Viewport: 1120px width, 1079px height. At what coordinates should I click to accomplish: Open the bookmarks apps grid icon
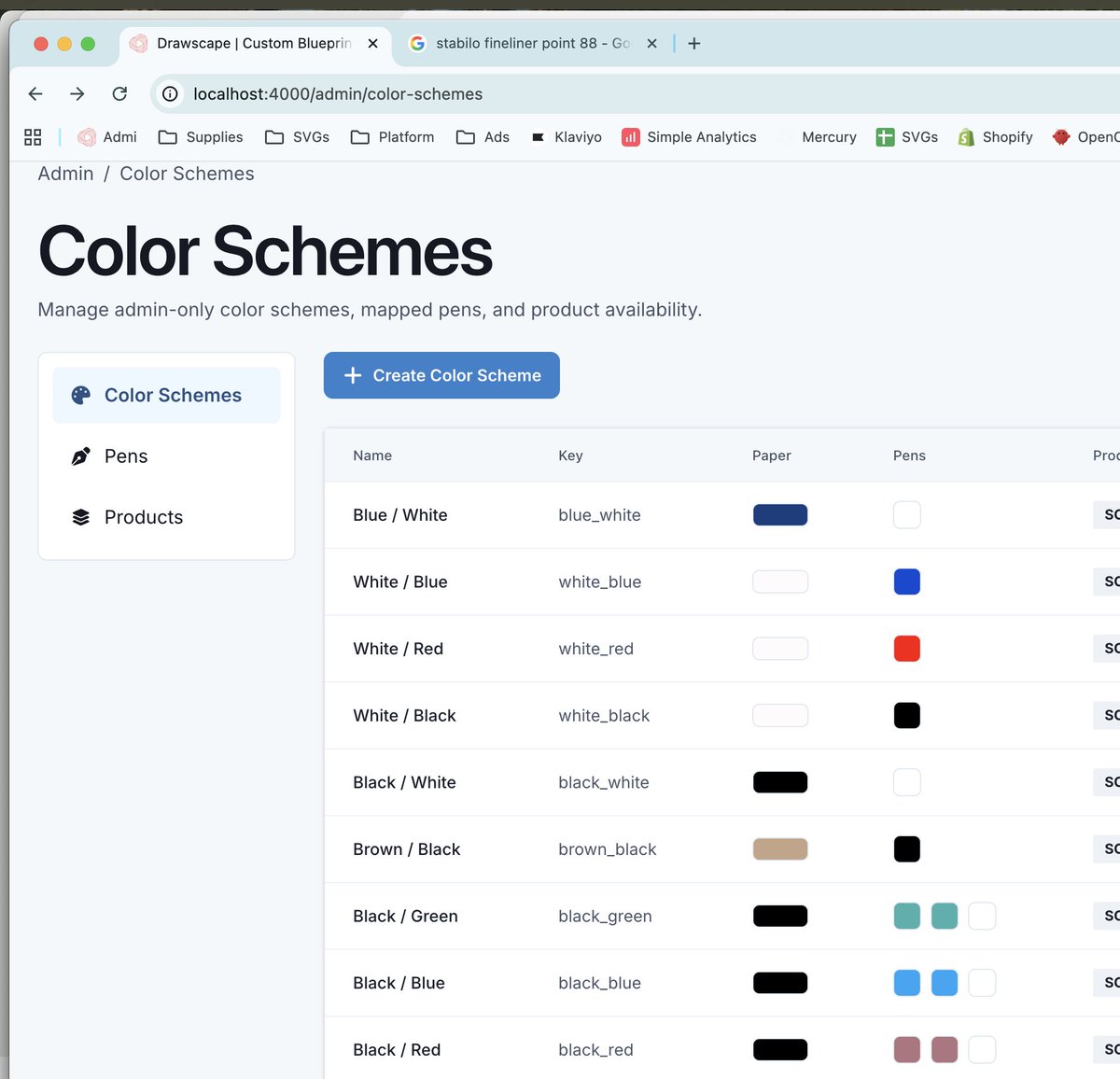33,137
